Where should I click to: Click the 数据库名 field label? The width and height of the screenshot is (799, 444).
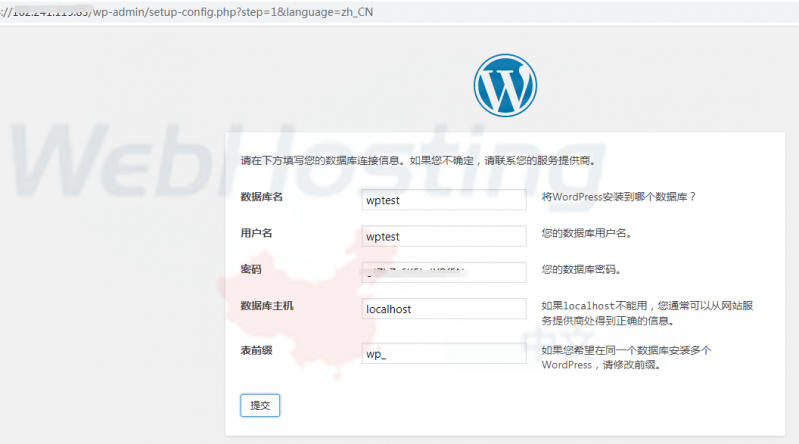(x=261, y=197)
